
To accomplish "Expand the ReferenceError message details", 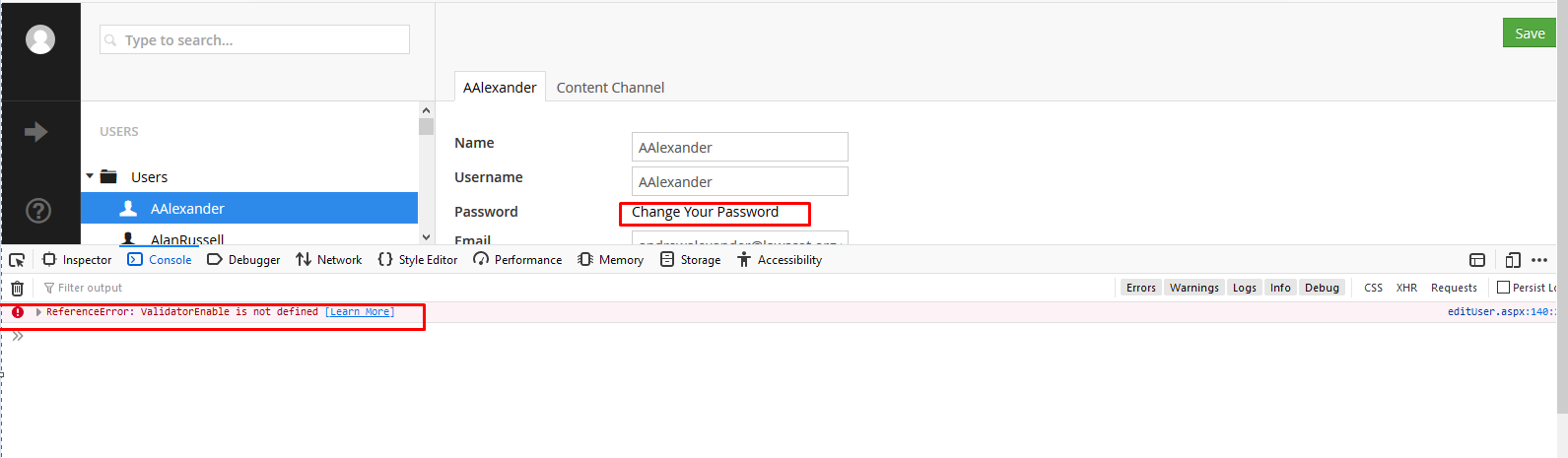I will tap(38, 312).
